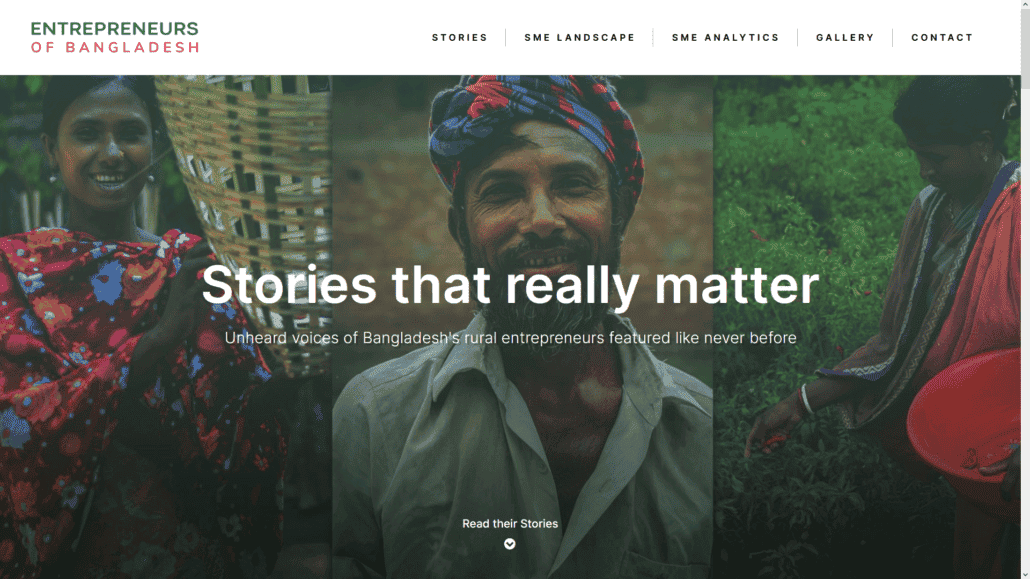Go to SME Landscape page
The height and width of the screenshot is (579, 1030).
point(579,37)
